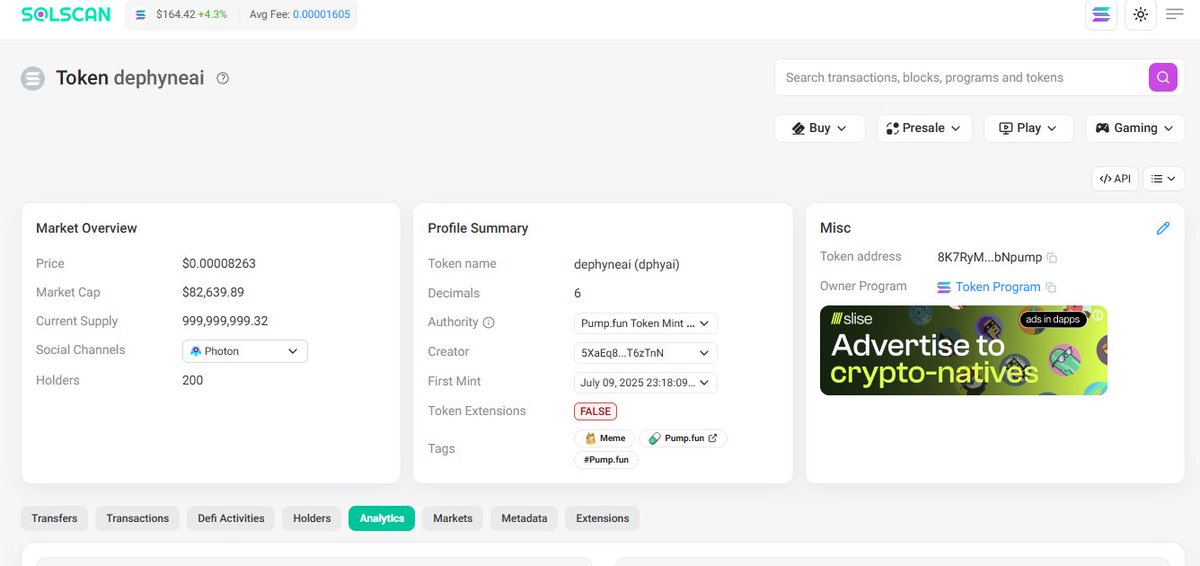
Task: Click the dephyneai token avatar icon
Action: 33,78
